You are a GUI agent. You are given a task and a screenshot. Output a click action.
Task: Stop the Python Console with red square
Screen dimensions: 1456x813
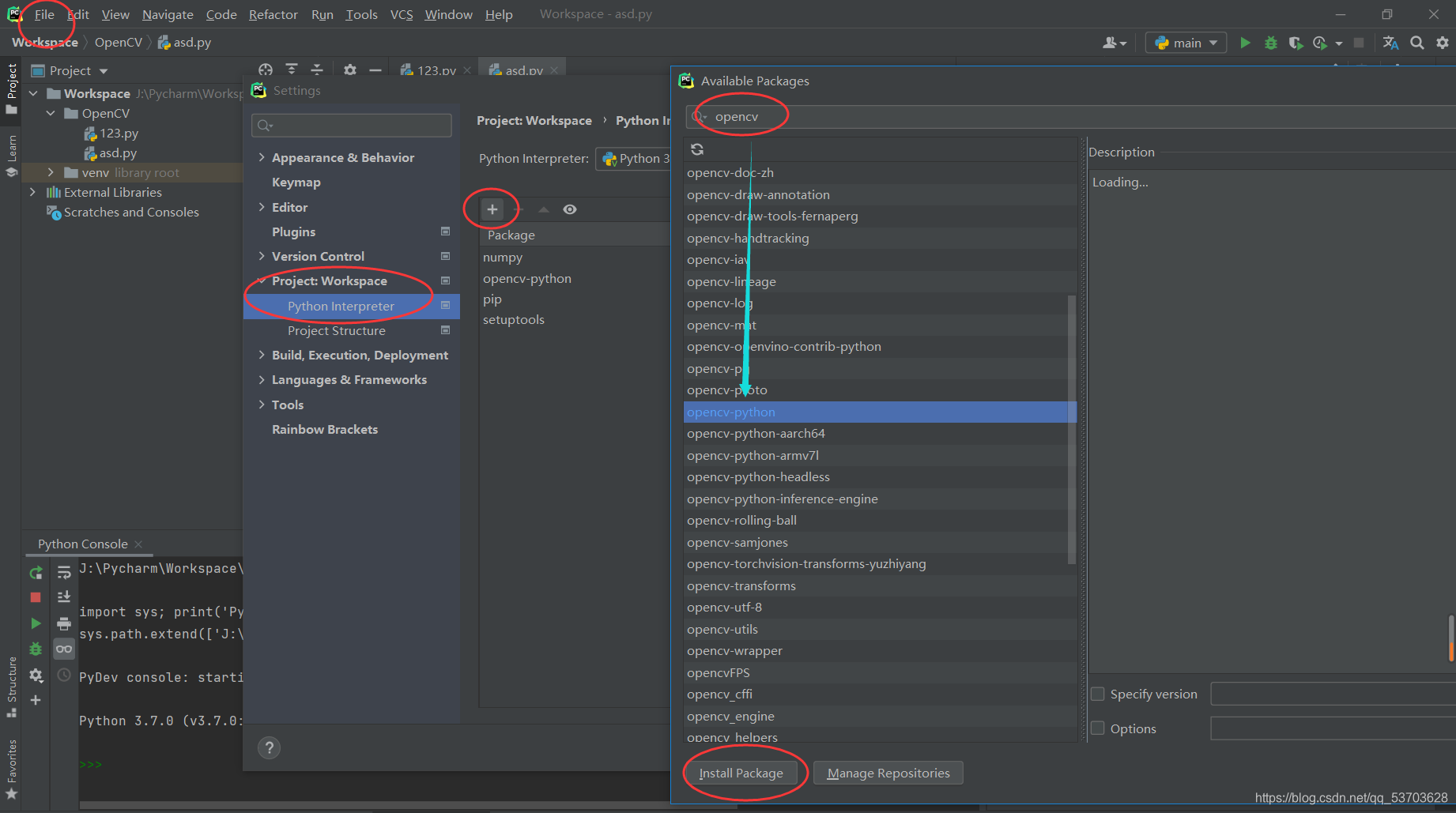(x=36, y=597)
